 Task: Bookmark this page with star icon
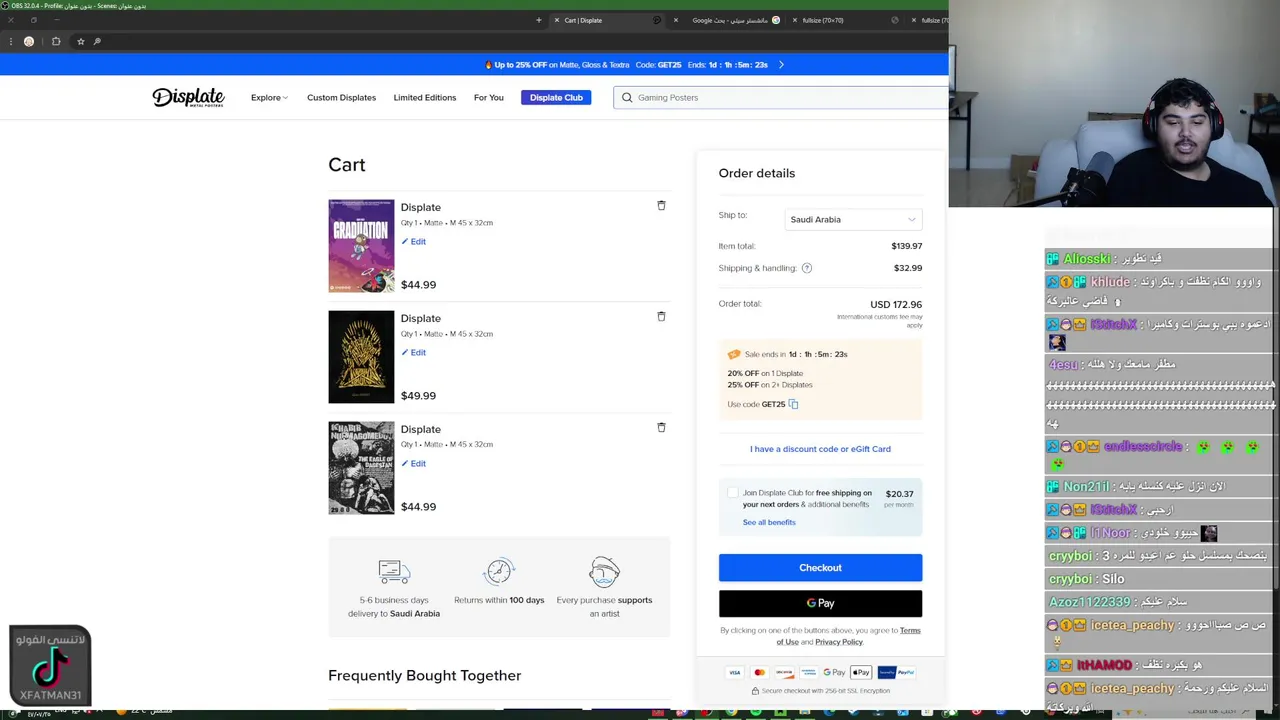point(81,41)
